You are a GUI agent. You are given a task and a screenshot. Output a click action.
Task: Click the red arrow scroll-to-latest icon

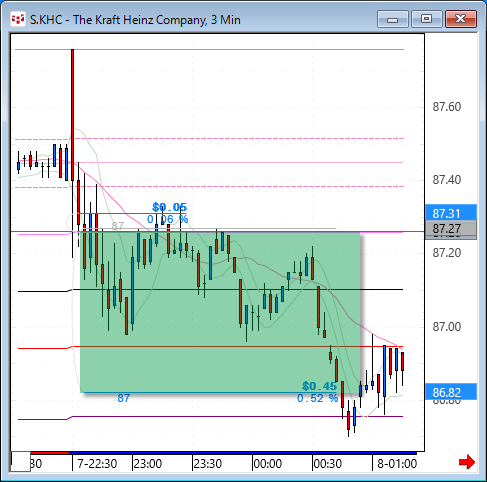point(467,462)
